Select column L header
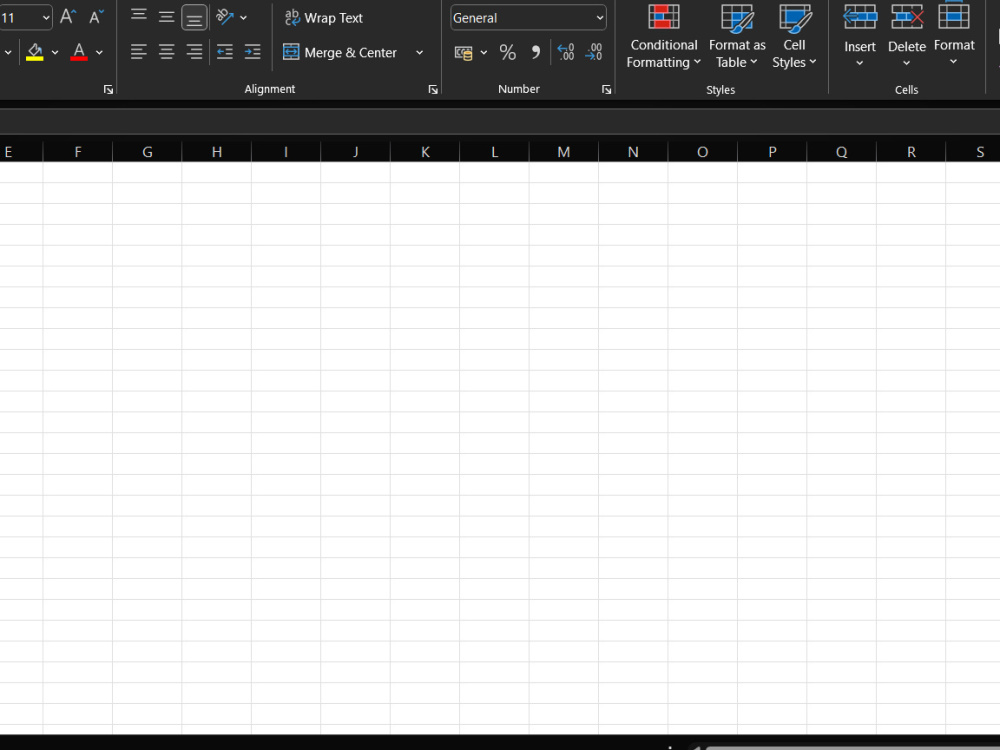Screen dimensions: 1000x750 pyautogui.click(x=494, y=152)
